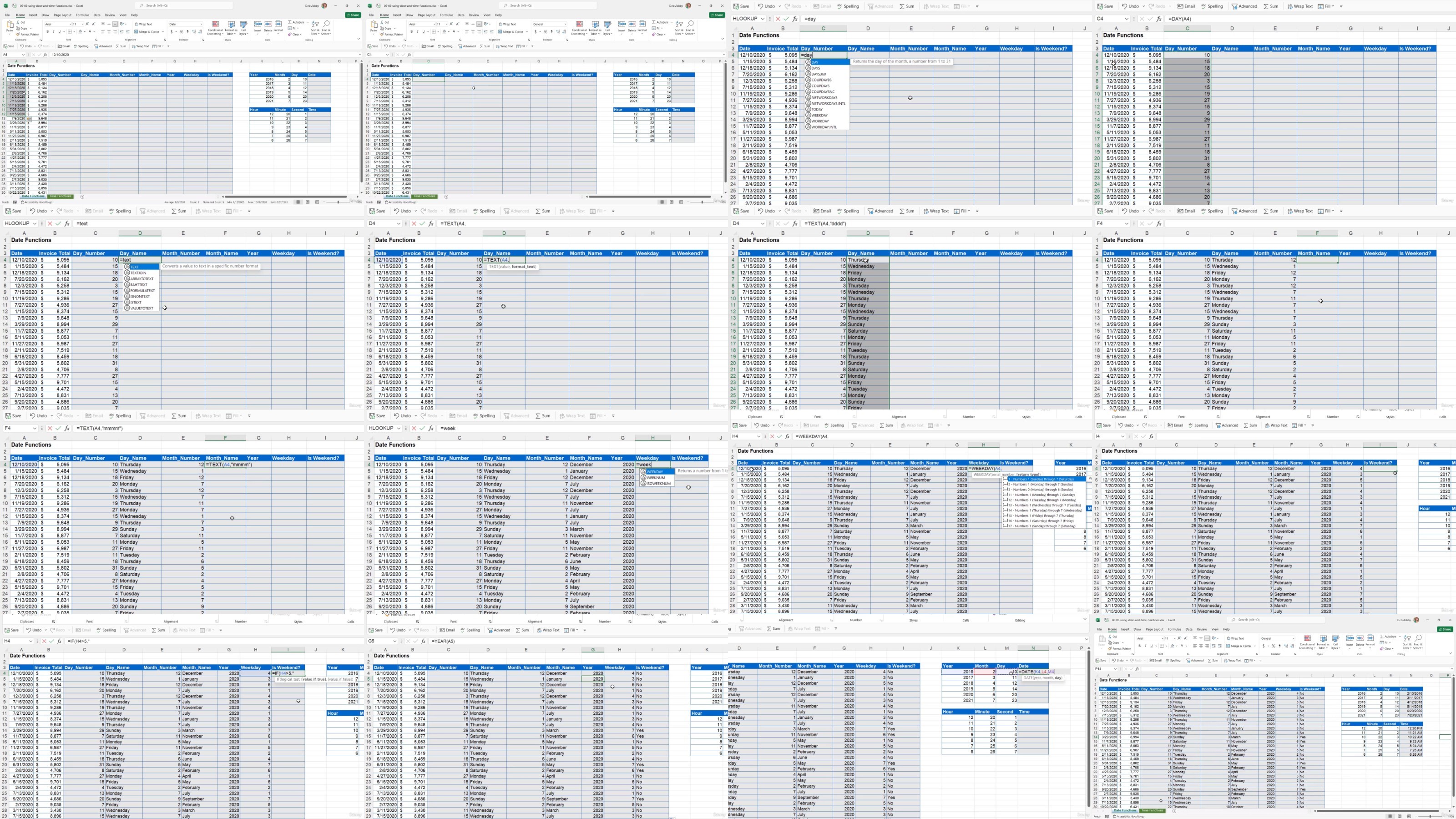Click Sort & Filter in A4 name-box window
The height and width of the screenshot is (819, 1456).
[315, 28]
